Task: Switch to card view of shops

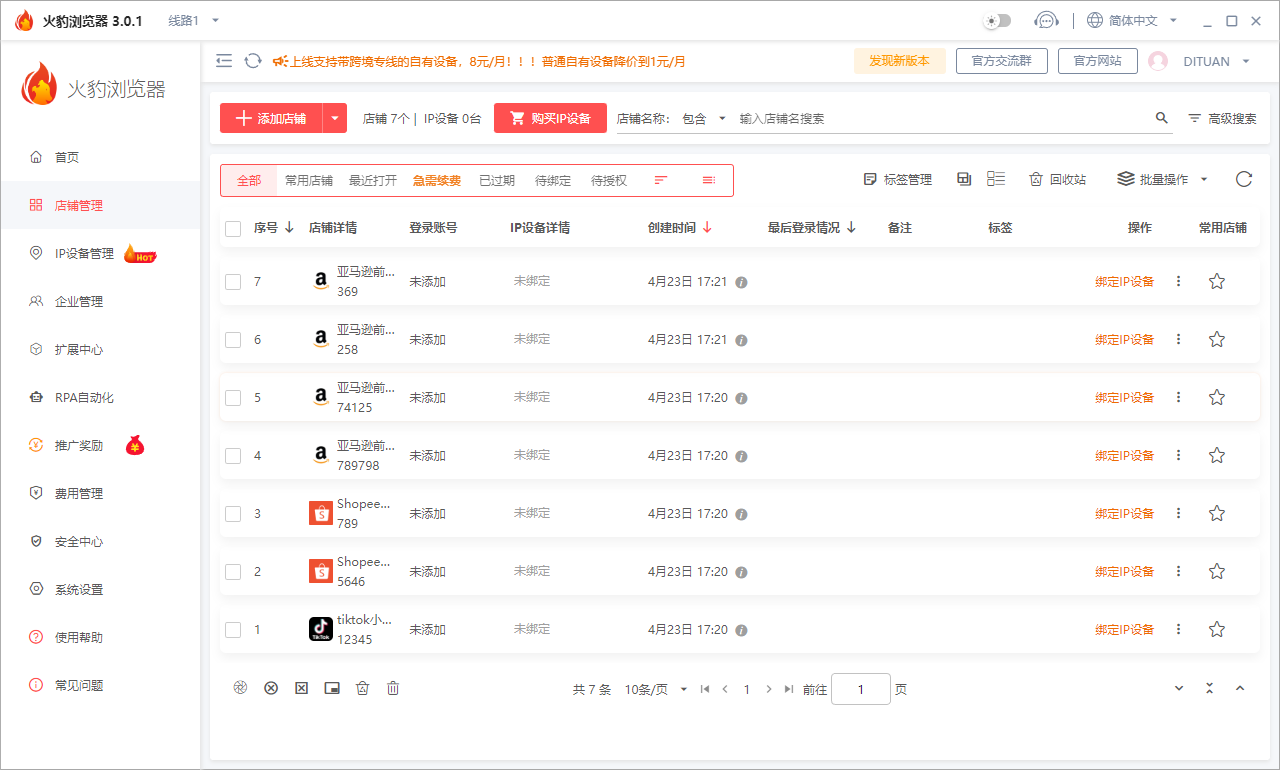Action: [x=963, y=178]
